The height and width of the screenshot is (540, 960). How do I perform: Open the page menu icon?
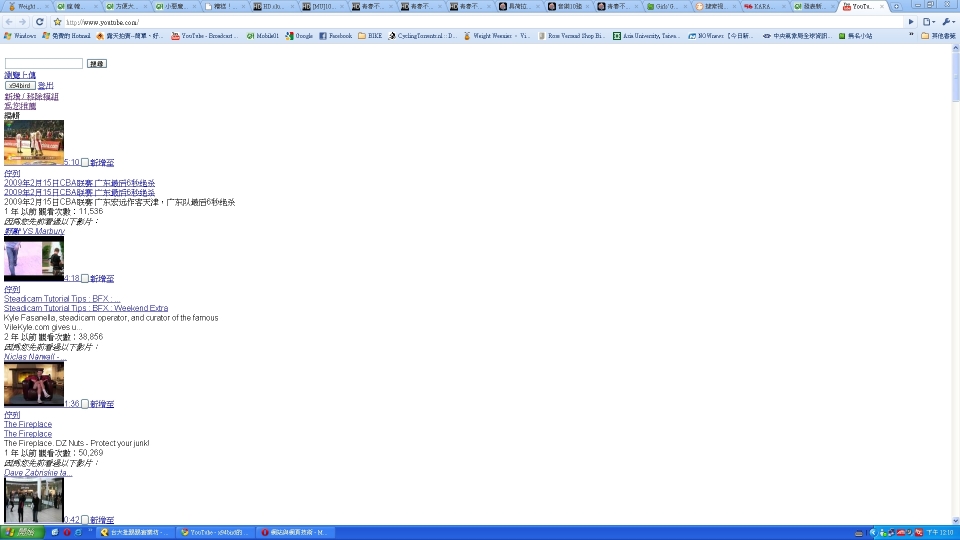pos(929,22)
